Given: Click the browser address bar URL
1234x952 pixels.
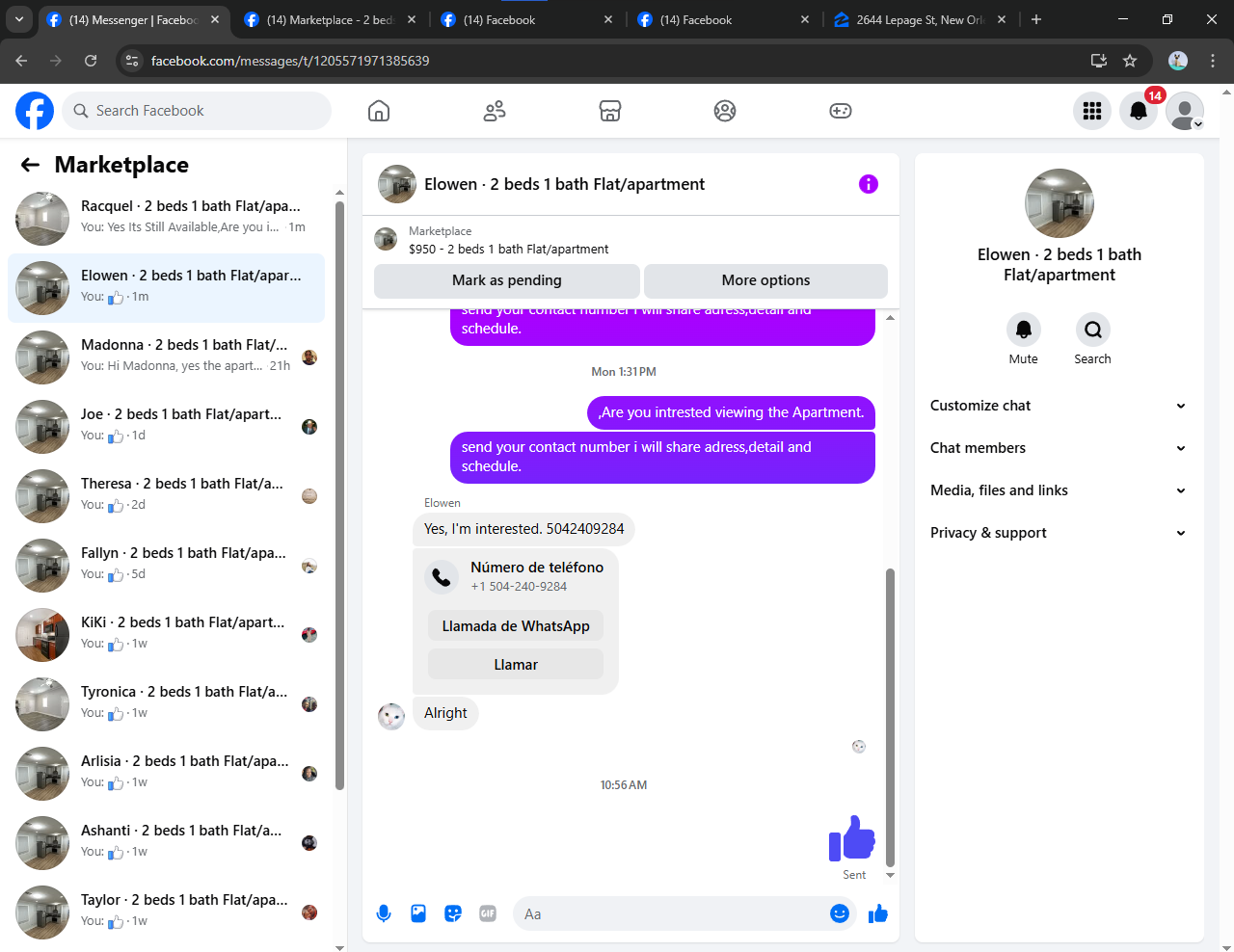Looking at the screenshot, I should pyautogui.click(x=290, y=61).
